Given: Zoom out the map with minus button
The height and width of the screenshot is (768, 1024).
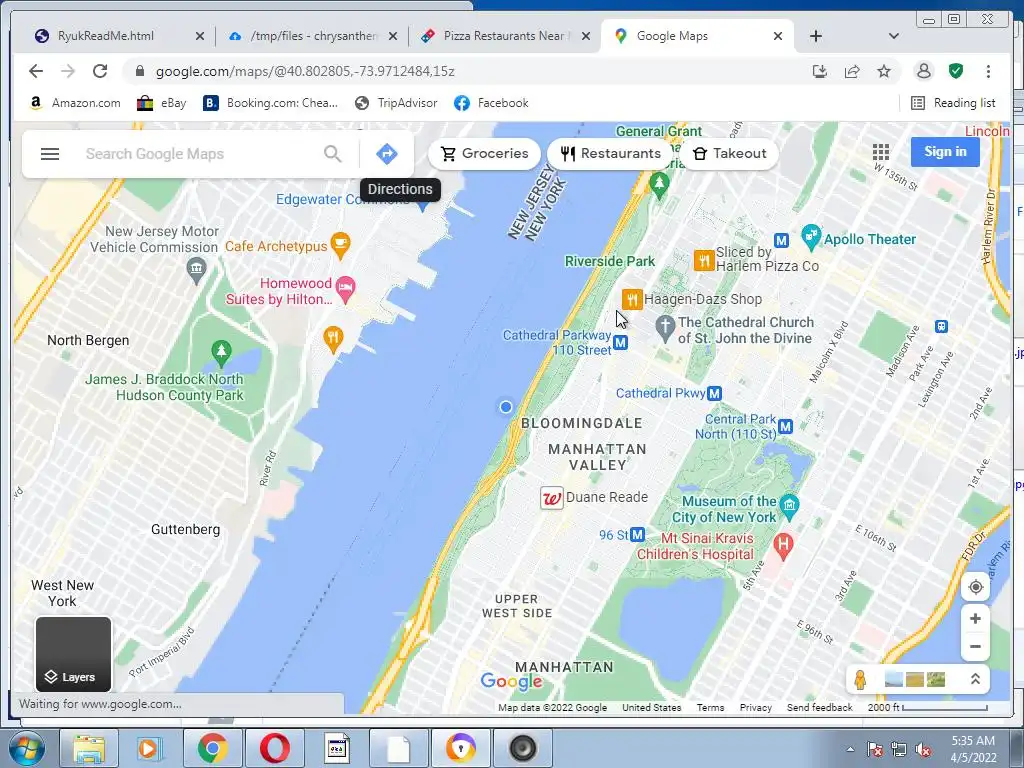Looking at the screenshot, I should pos(975,647).
